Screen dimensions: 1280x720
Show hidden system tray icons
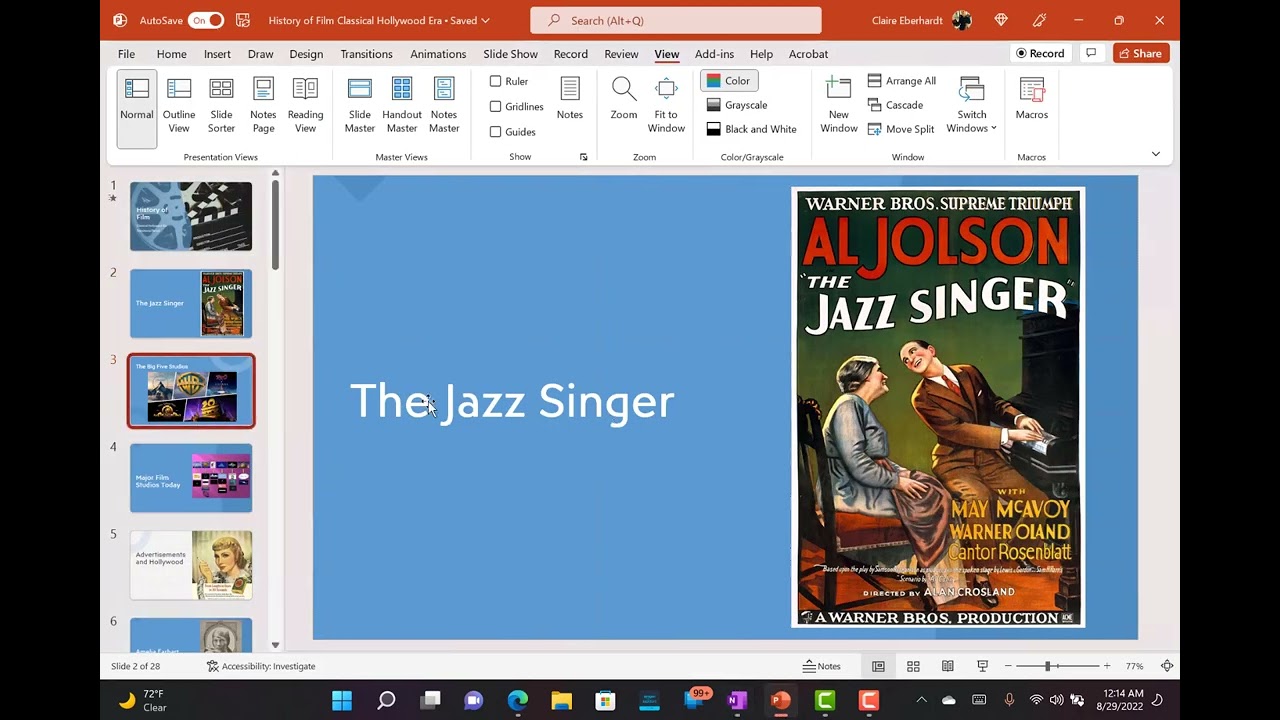pyautogui.click(x=921, y=700)
